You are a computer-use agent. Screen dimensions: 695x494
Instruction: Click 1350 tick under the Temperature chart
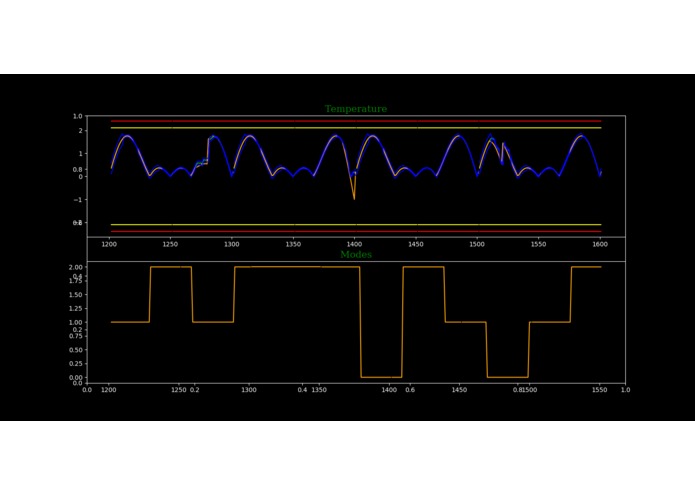[293, 244]
